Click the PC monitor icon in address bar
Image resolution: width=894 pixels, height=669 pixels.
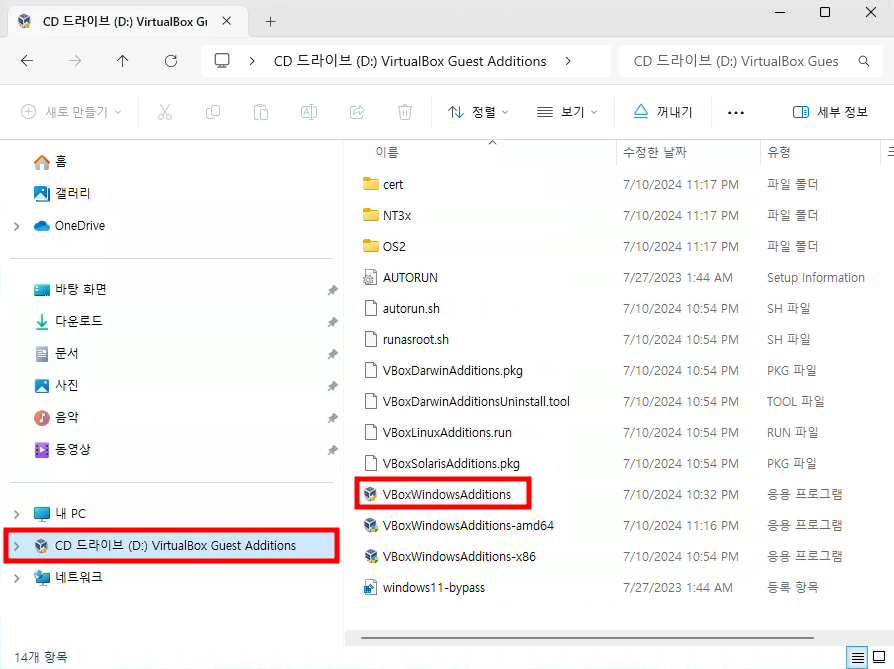click(222, 61)
